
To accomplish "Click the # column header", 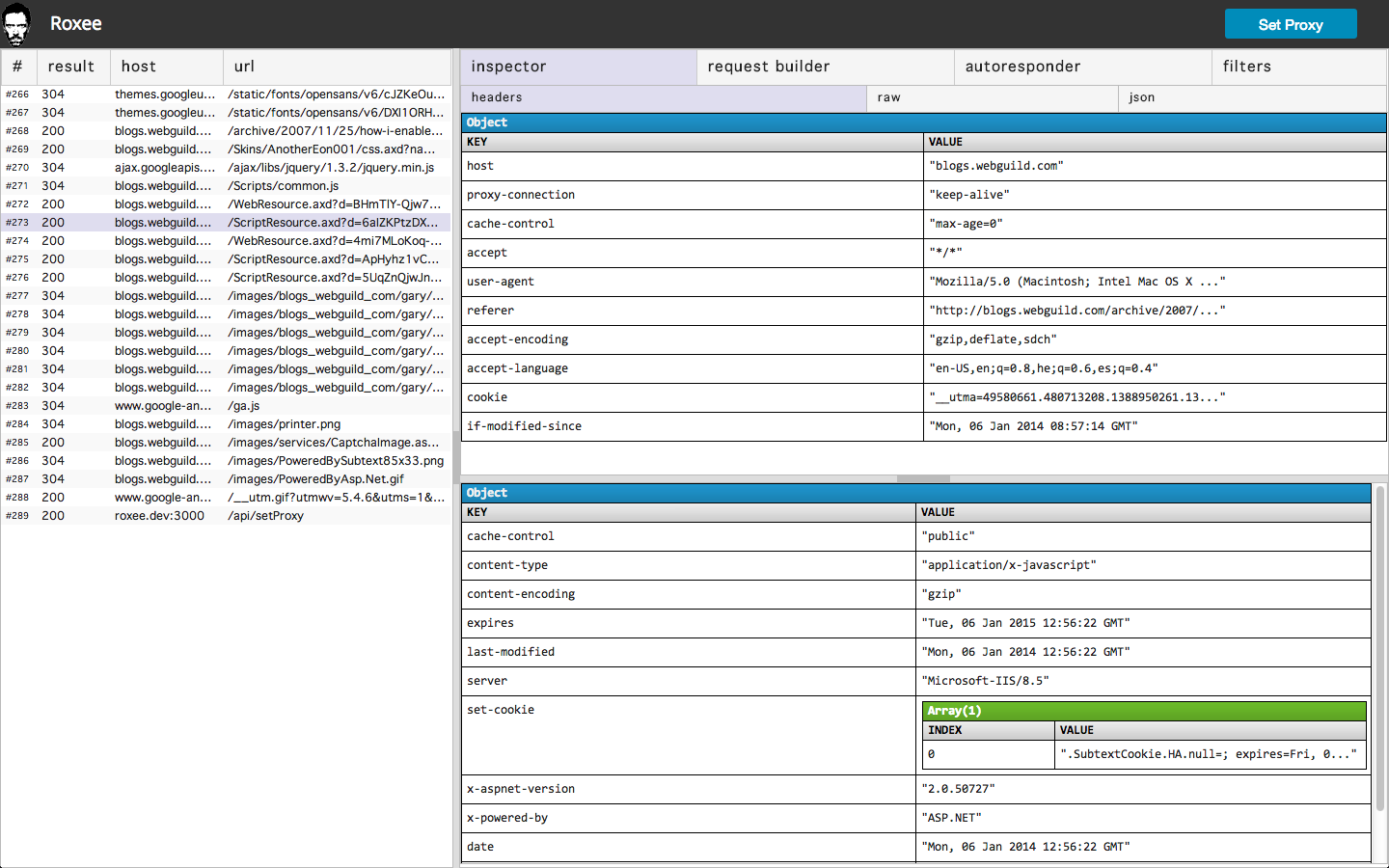I will pos(18,67).
